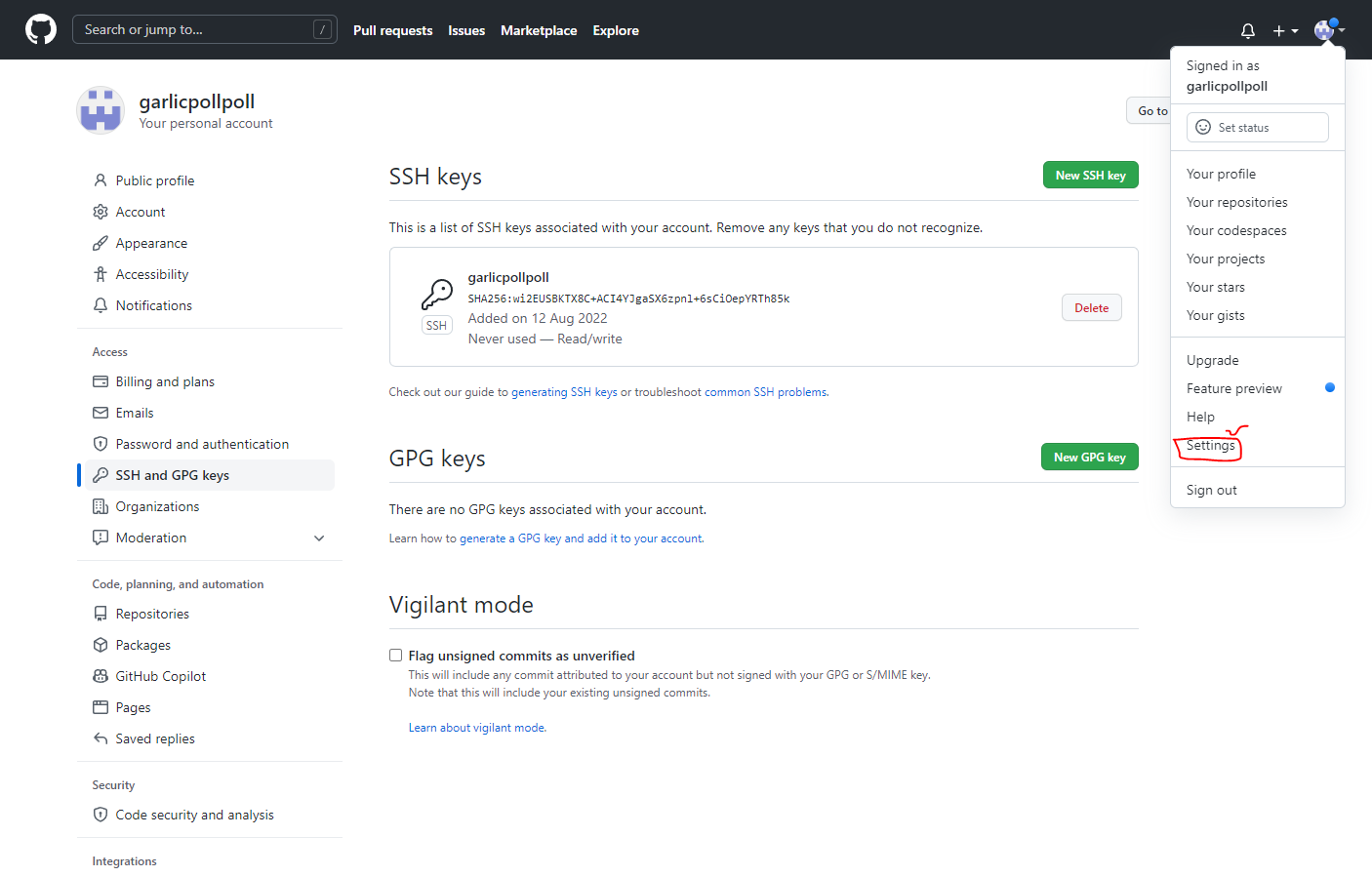The height and width of the screenshot is (877, 1372).
Task: Select Your gists in the user menu
Action: tap(1258, 315)
